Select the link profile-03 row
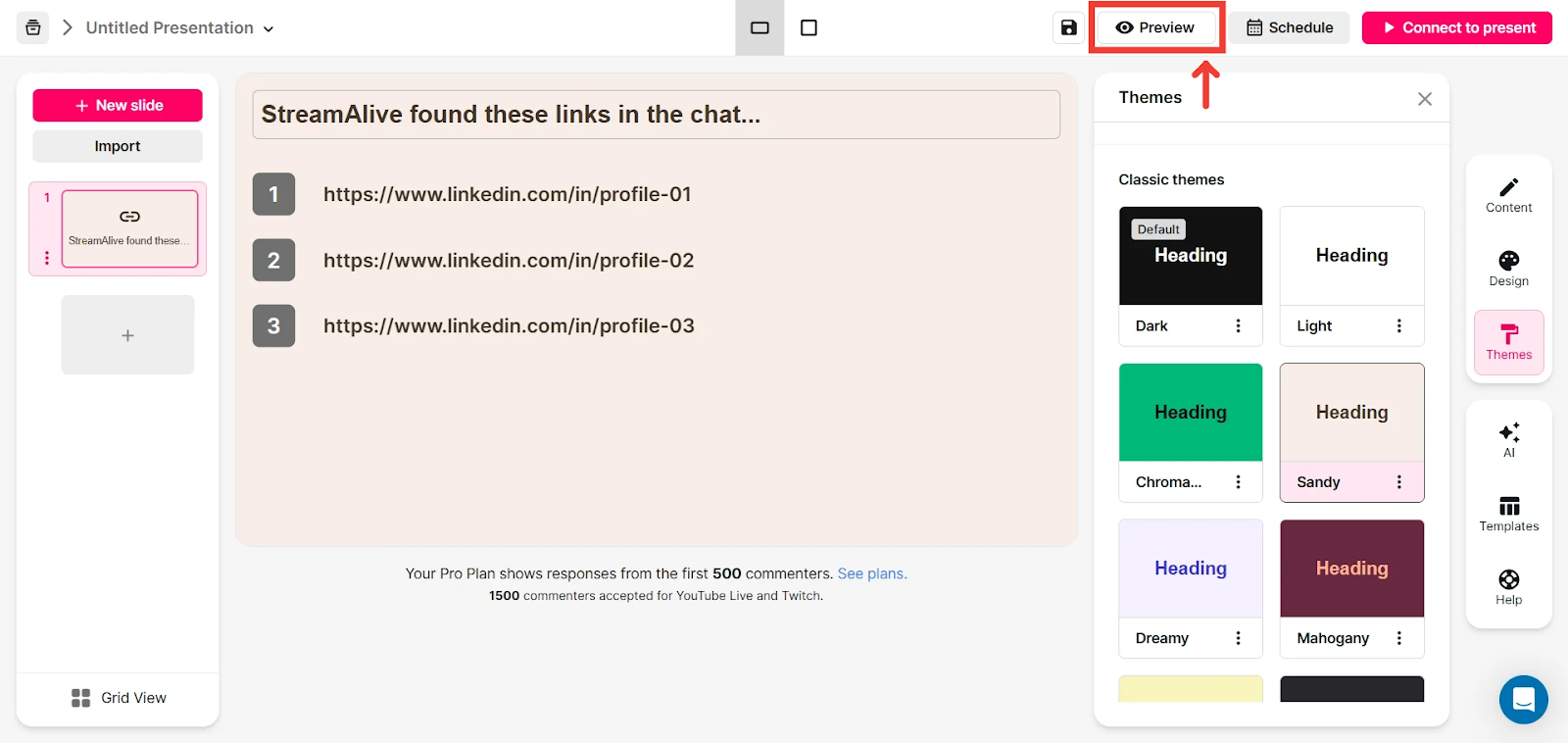 [x=509, y=326]
